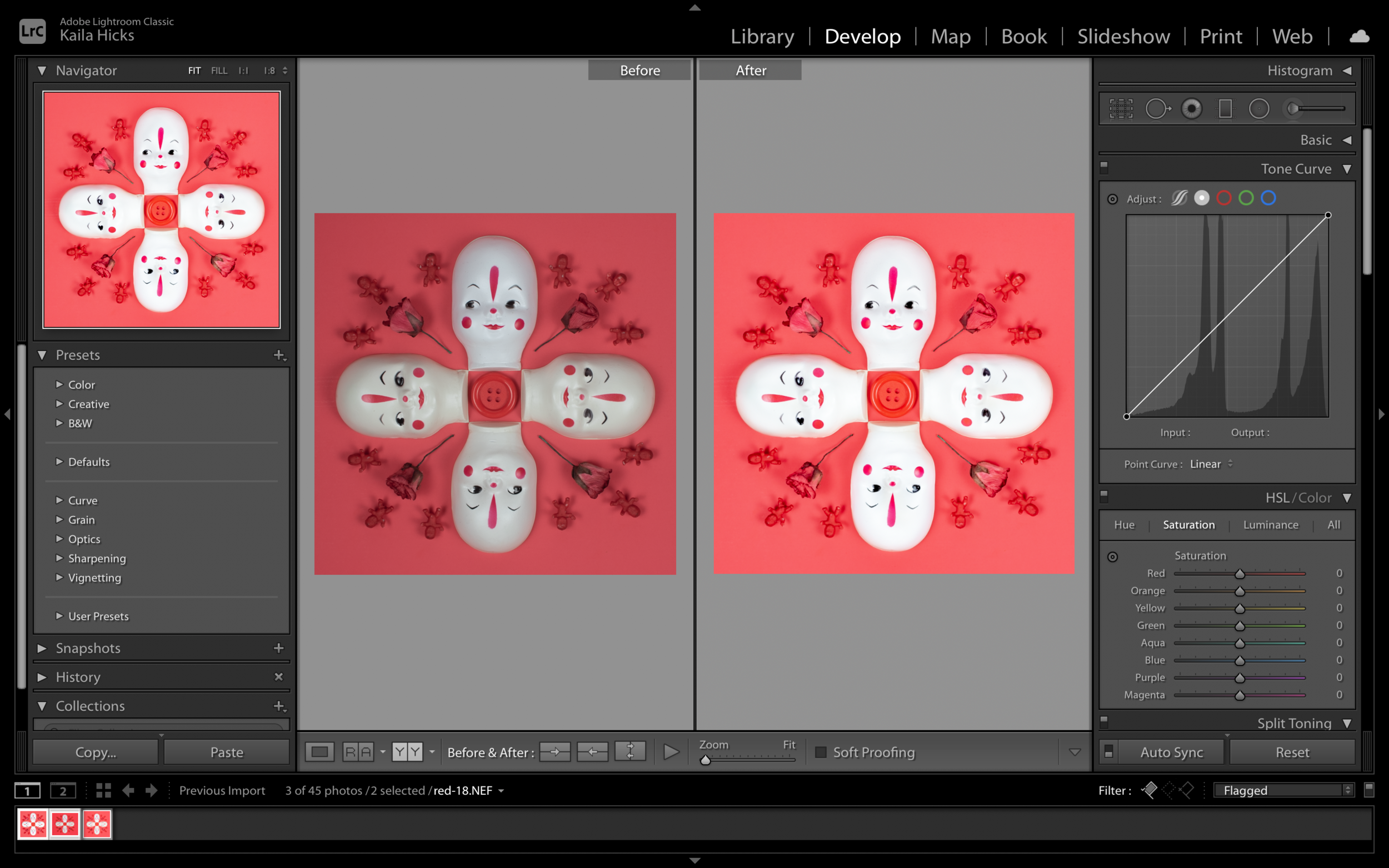The image size is (1389, 868).
Task: Select the red channel tone curve
Action: [x=1223, y=198]
